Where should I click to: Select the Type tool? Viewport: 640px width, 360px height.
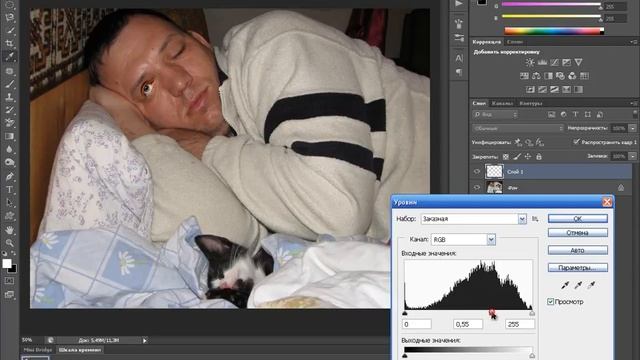[9, 190]
